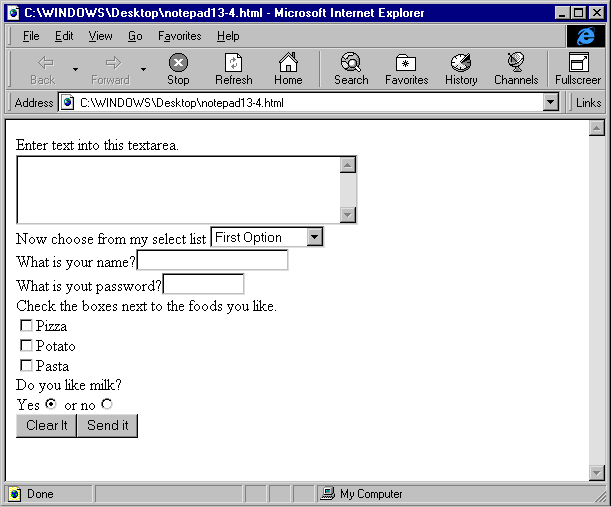Click the Stop toolbar icon

[x=178, y=62]
